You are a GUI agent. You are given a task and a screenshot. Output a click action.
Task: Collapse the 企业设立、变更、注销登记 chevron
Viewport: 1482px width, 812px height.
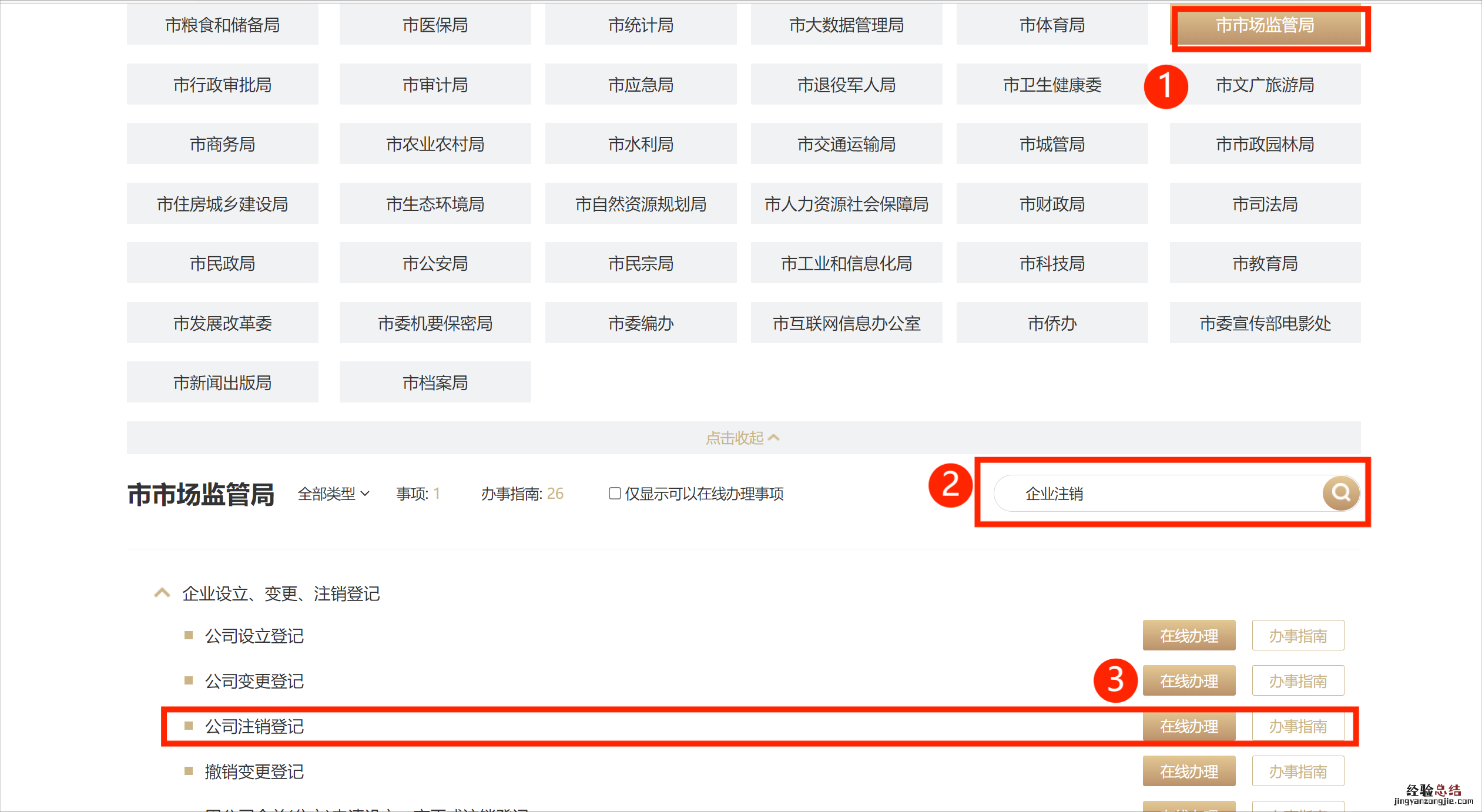[x=162, y=593]
